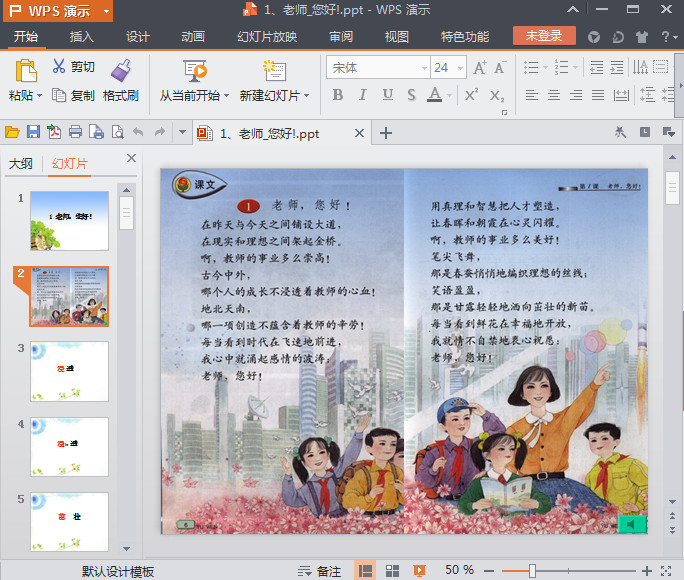Image resolution: width=684 pixels, height=580 pixels.
Task: Align text left
Action: pyautogui.click(x=531, y=95)
